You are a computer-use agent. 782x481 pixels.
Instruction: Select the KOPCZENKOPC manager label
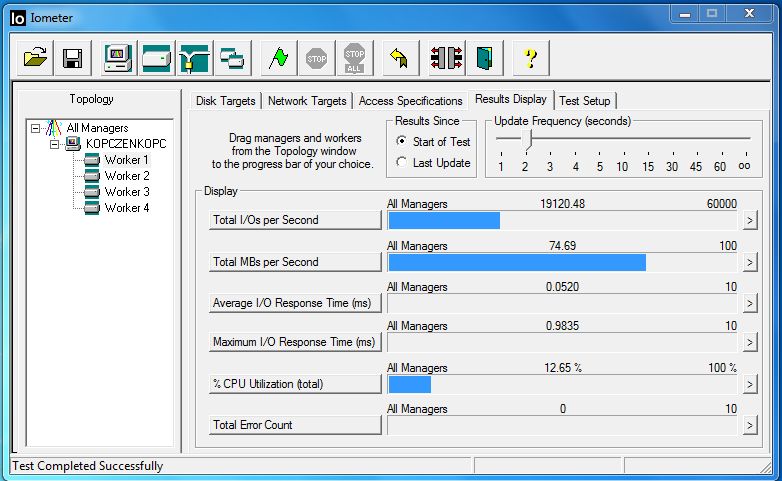pos(126,144)
